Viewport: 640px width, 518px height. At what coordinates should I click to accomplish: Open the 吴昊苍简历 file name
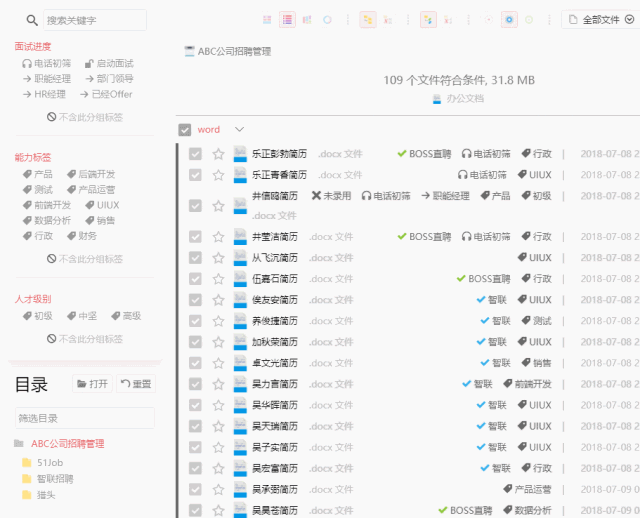275,510
